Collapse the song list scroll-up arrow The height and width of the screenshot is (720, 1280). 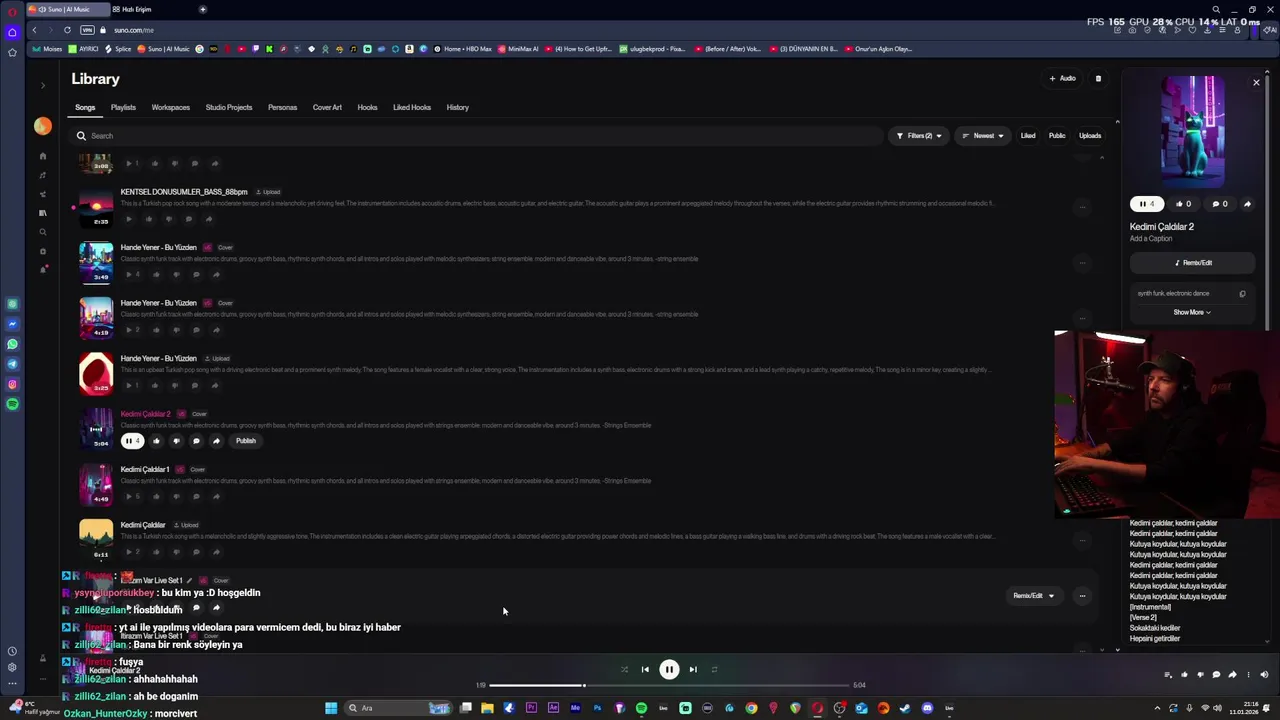click(x=1102, y=158)
